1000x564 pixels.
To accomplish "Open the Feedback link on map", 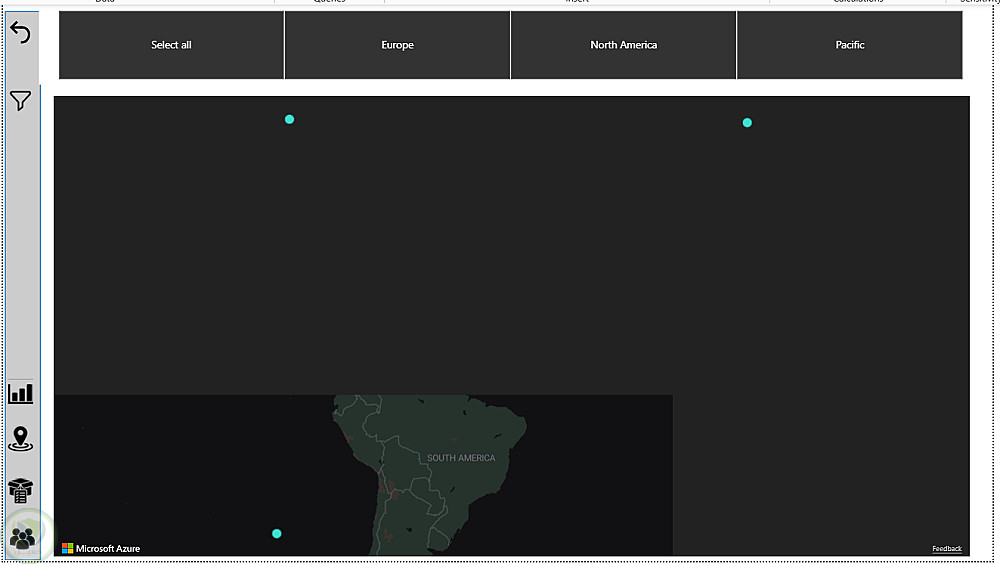I will (946, 549).
